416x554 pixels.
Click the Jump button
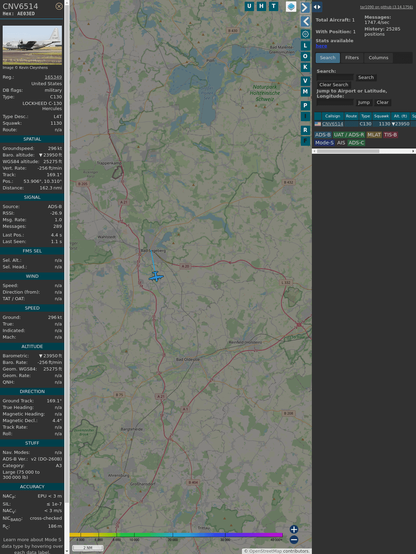coord(363,102)
